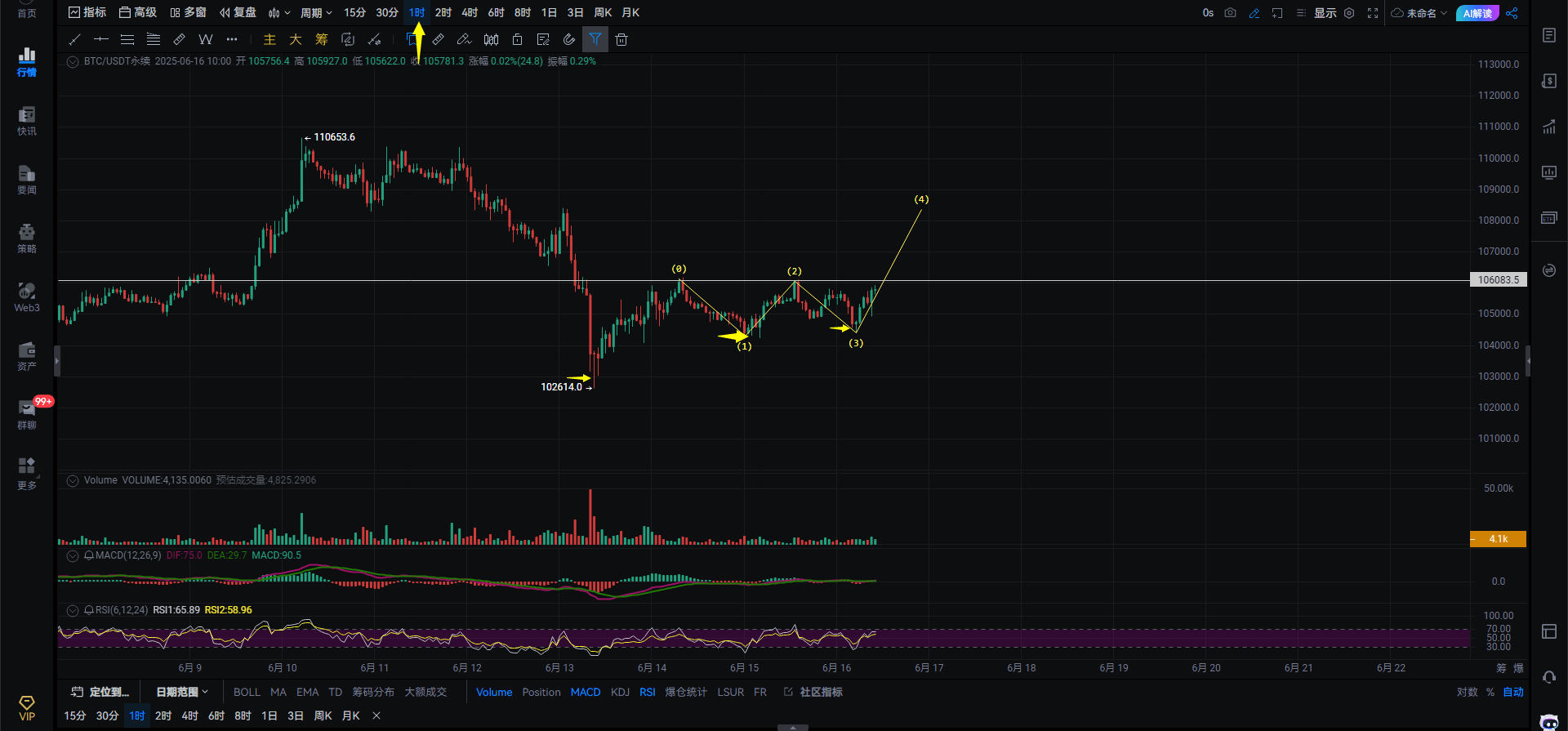Click 定位到 locate date button
The image size is (1568, 731).
point(100,692)
